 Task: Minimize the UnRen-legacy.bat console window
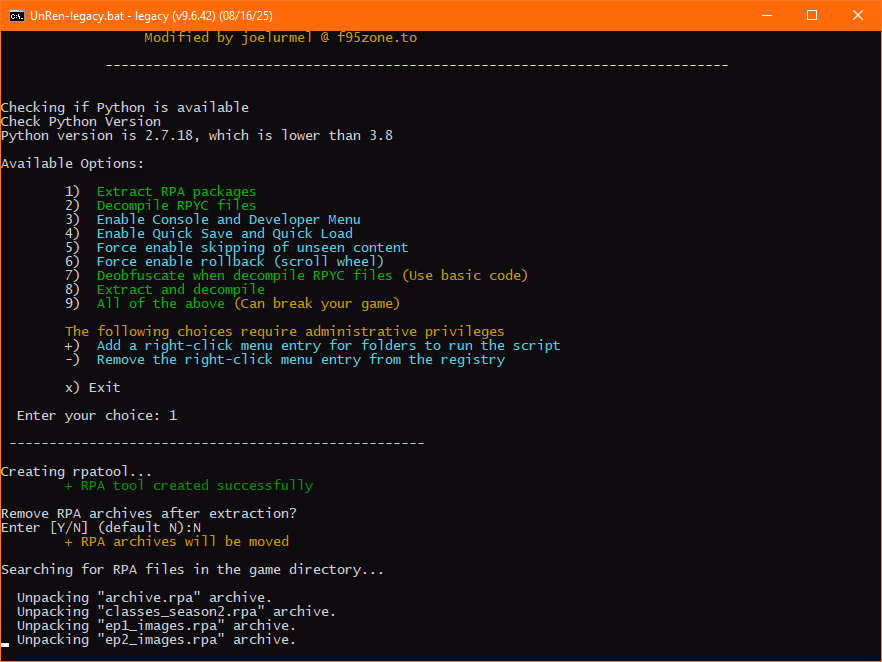(766, 15)
